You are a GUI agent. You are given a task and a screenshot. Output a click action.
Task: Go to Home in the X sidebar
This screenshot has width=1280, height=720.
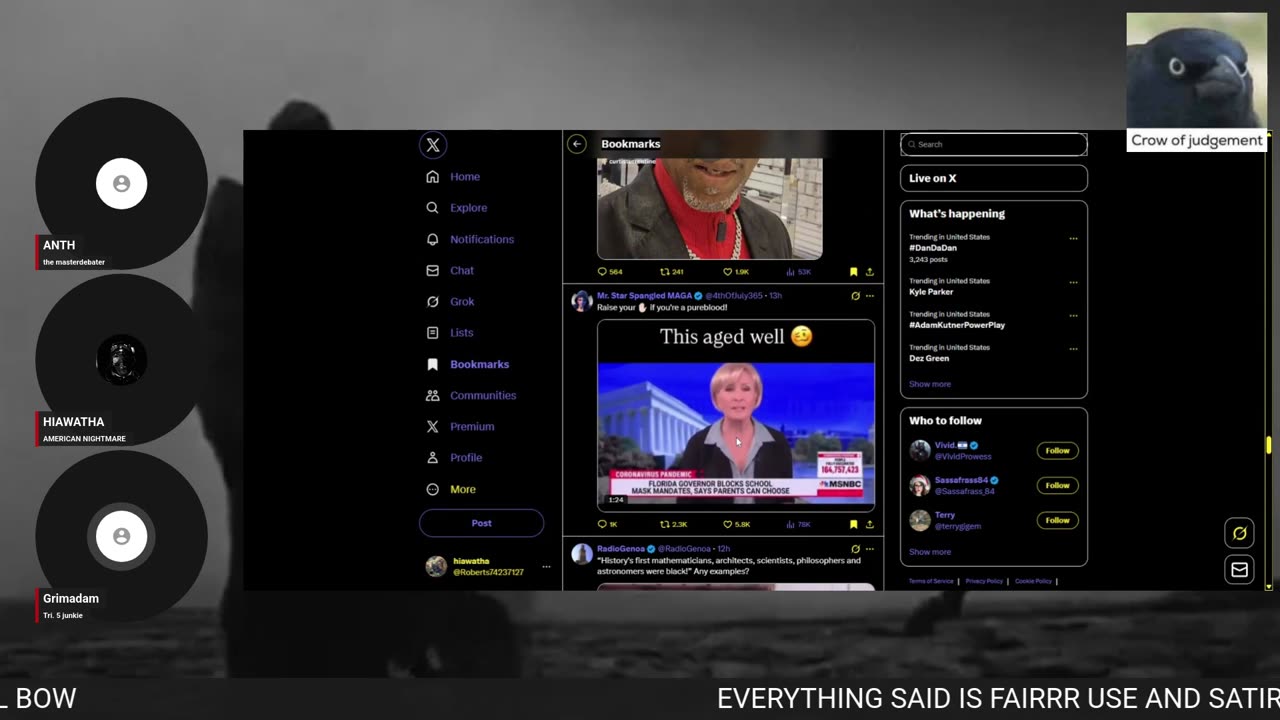pyautogui.click(x=453, y=177)
